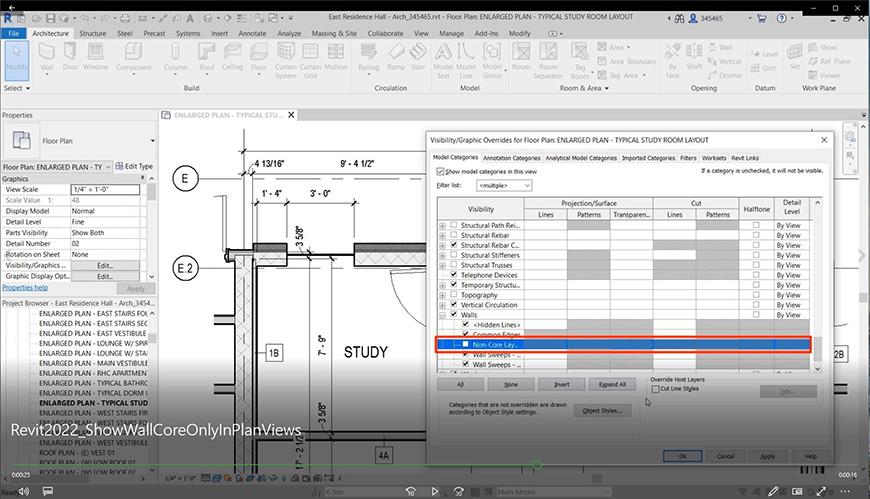Expand the Temporary Structu... category

(443, 285)
